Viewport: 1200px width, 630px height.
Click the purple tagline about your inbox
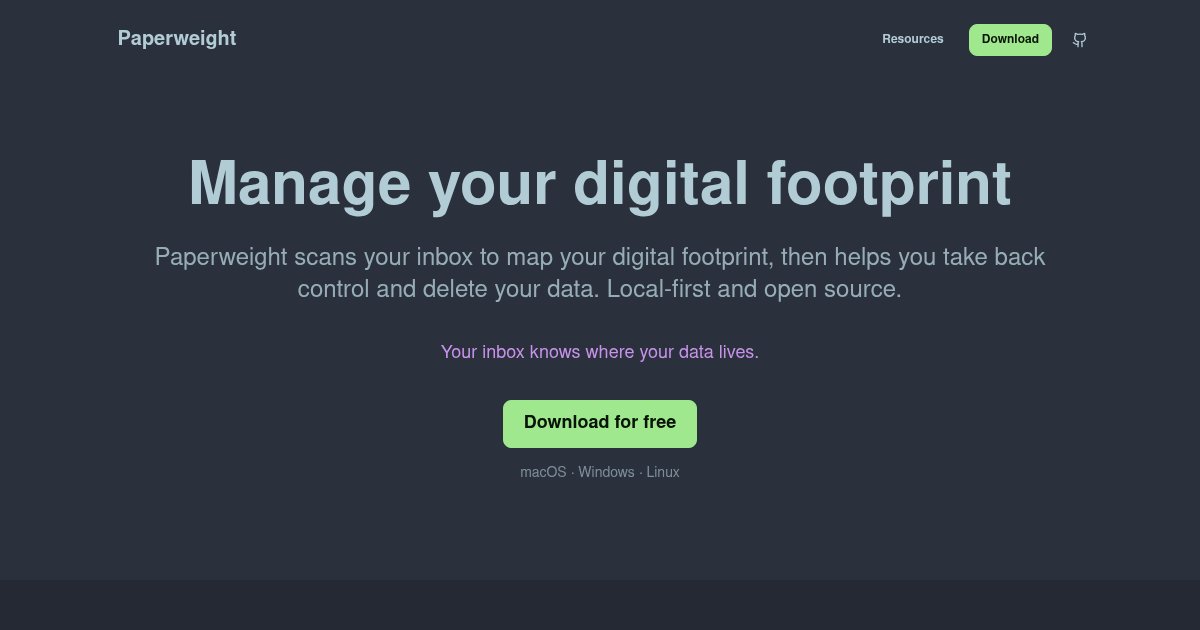point(599,352)
